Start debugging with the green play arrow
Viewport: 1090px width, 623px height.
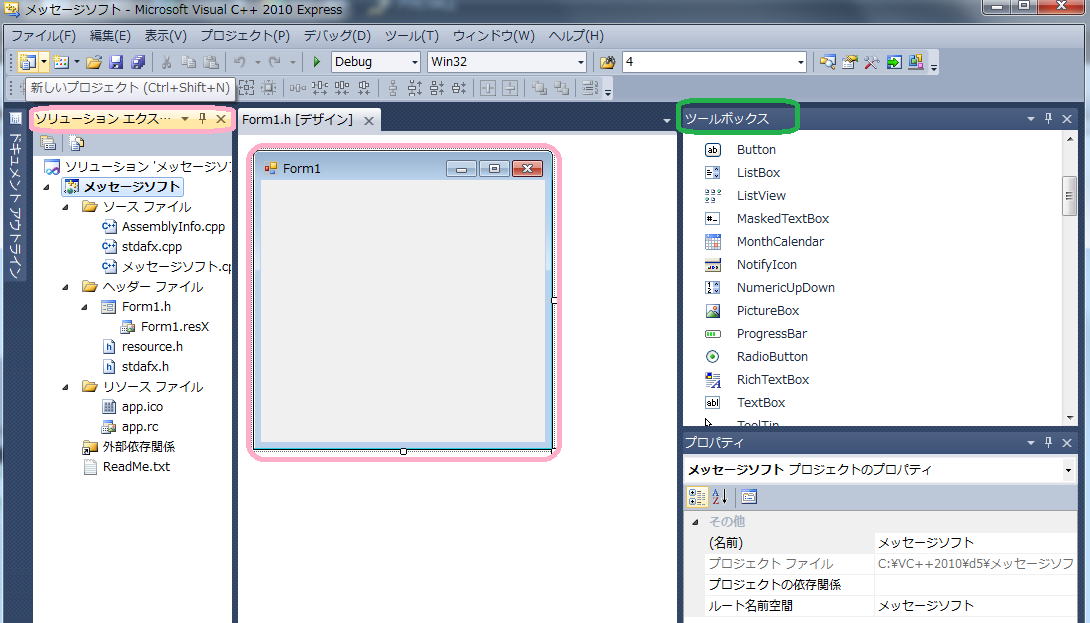[317, 62]
